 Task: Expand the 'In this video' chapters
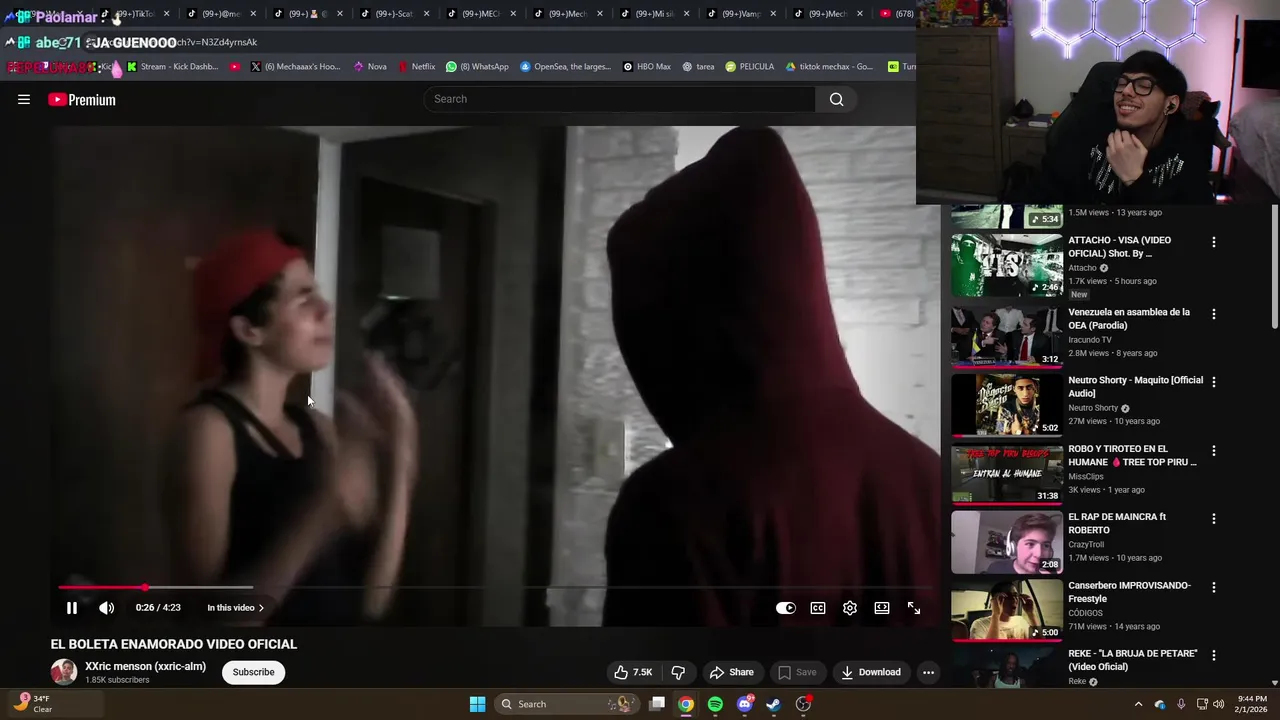pos(235,608)
